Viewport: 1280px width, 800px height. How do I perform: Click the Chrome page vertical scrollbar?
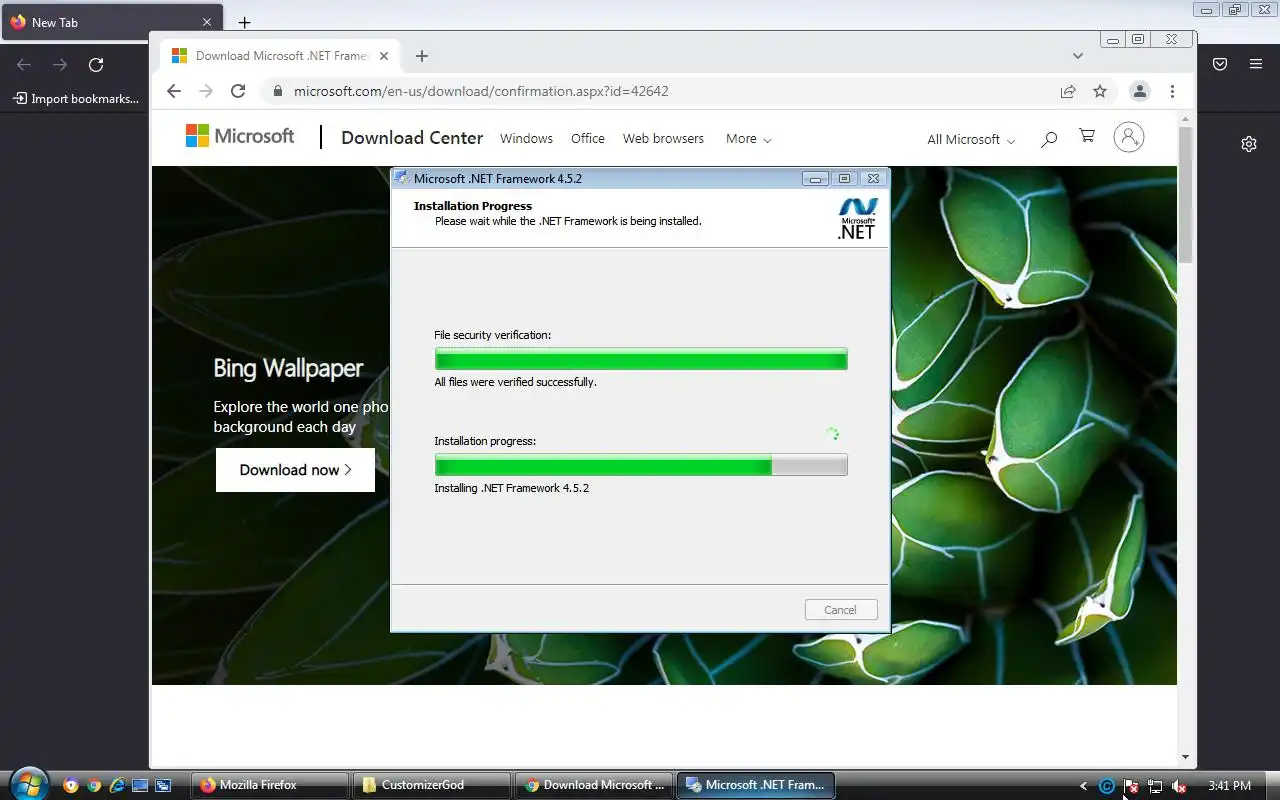click(1186, 195)
